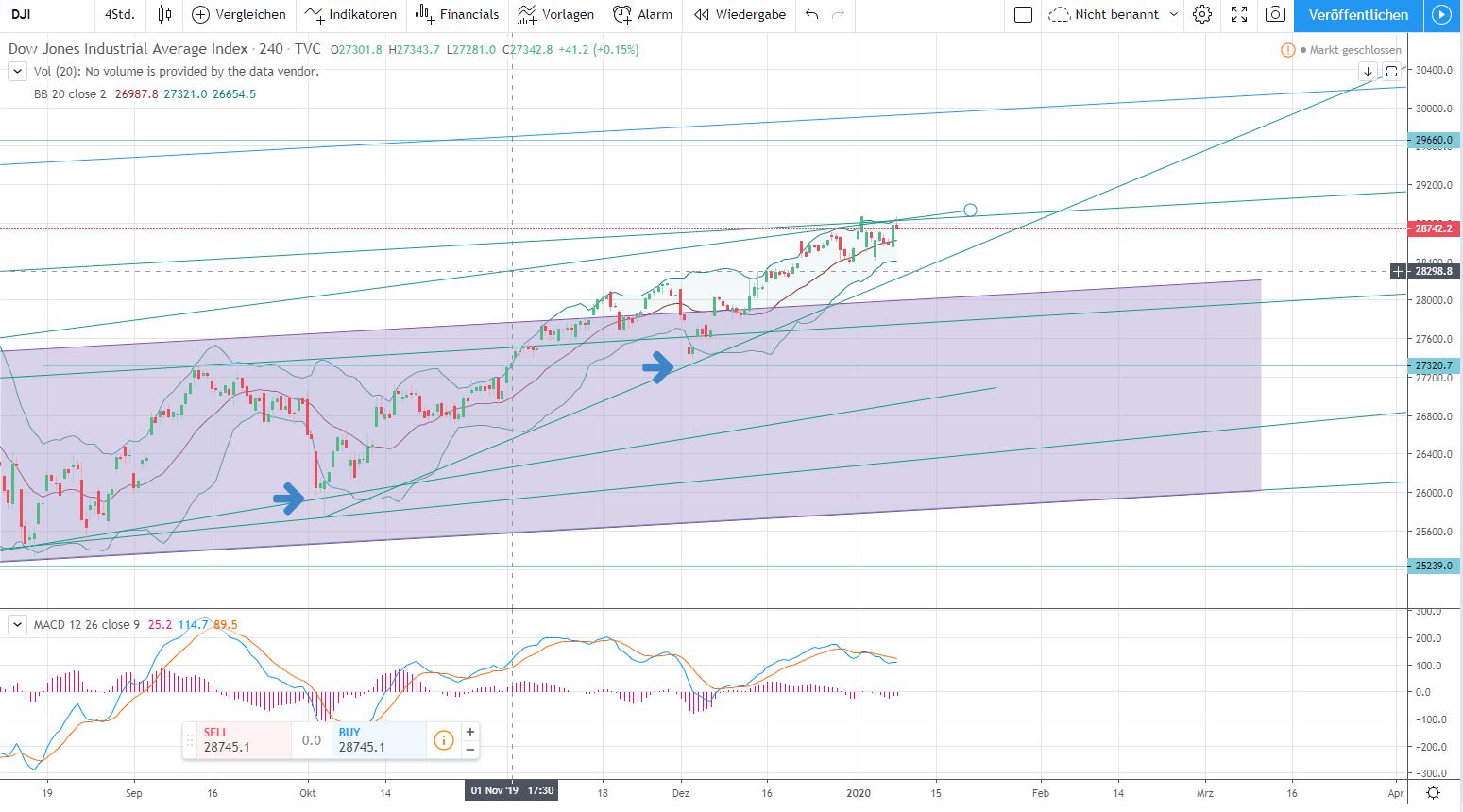Increase order quantity with plus stepper
This screenshot has width=1463, height=812.
point(470,731)
